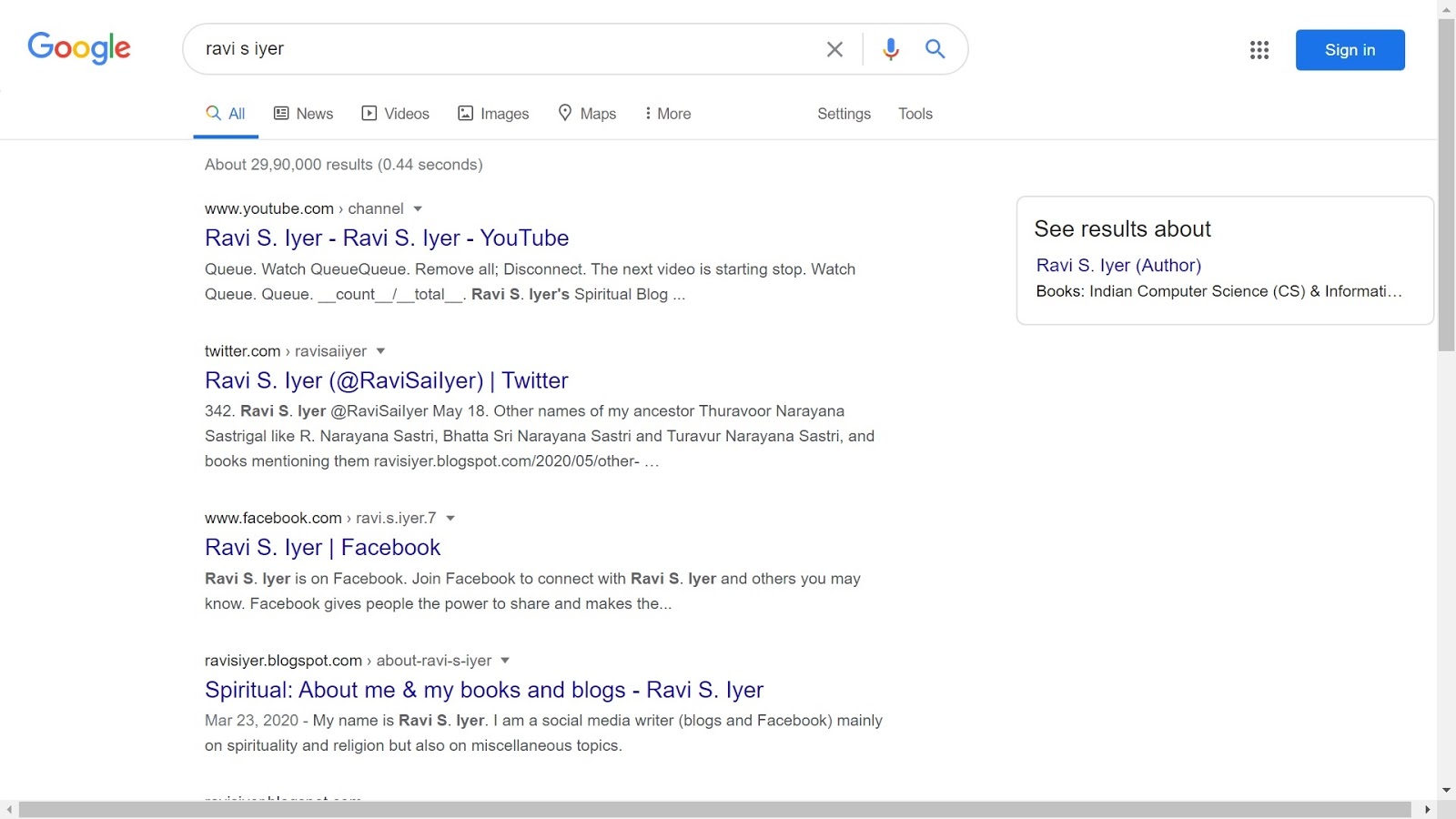
Task: Open the Tools menu
Action: click(x=915, y=113)
